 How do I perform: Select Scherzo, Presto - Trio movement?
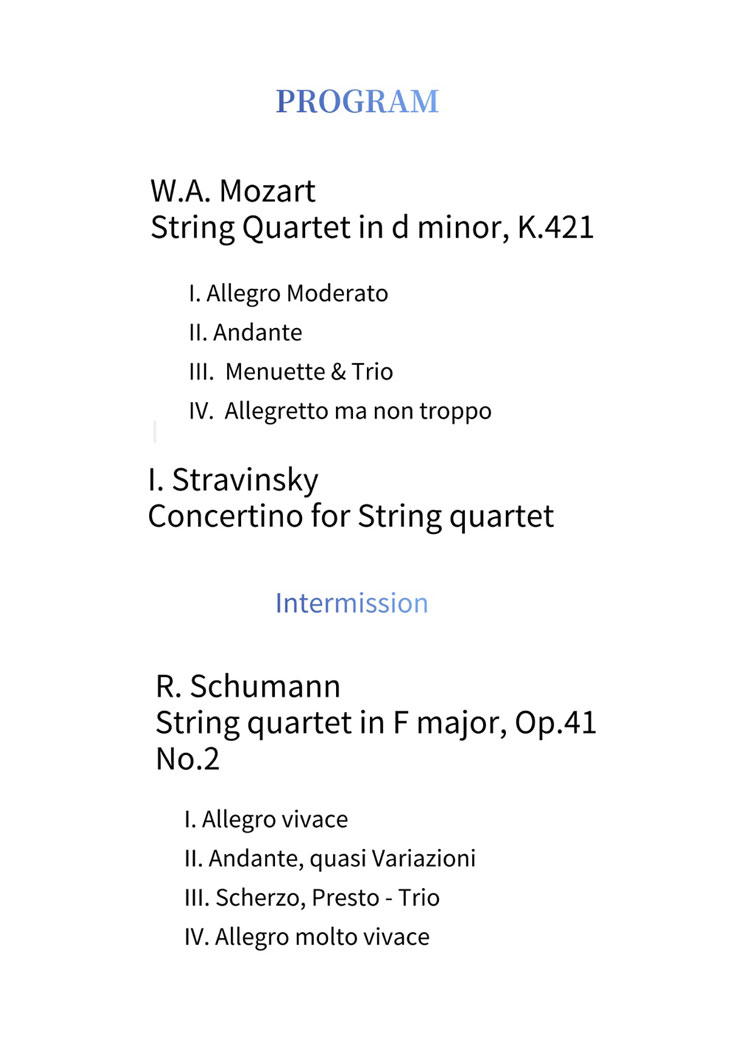pyautogui.click(x=312, y=898)
